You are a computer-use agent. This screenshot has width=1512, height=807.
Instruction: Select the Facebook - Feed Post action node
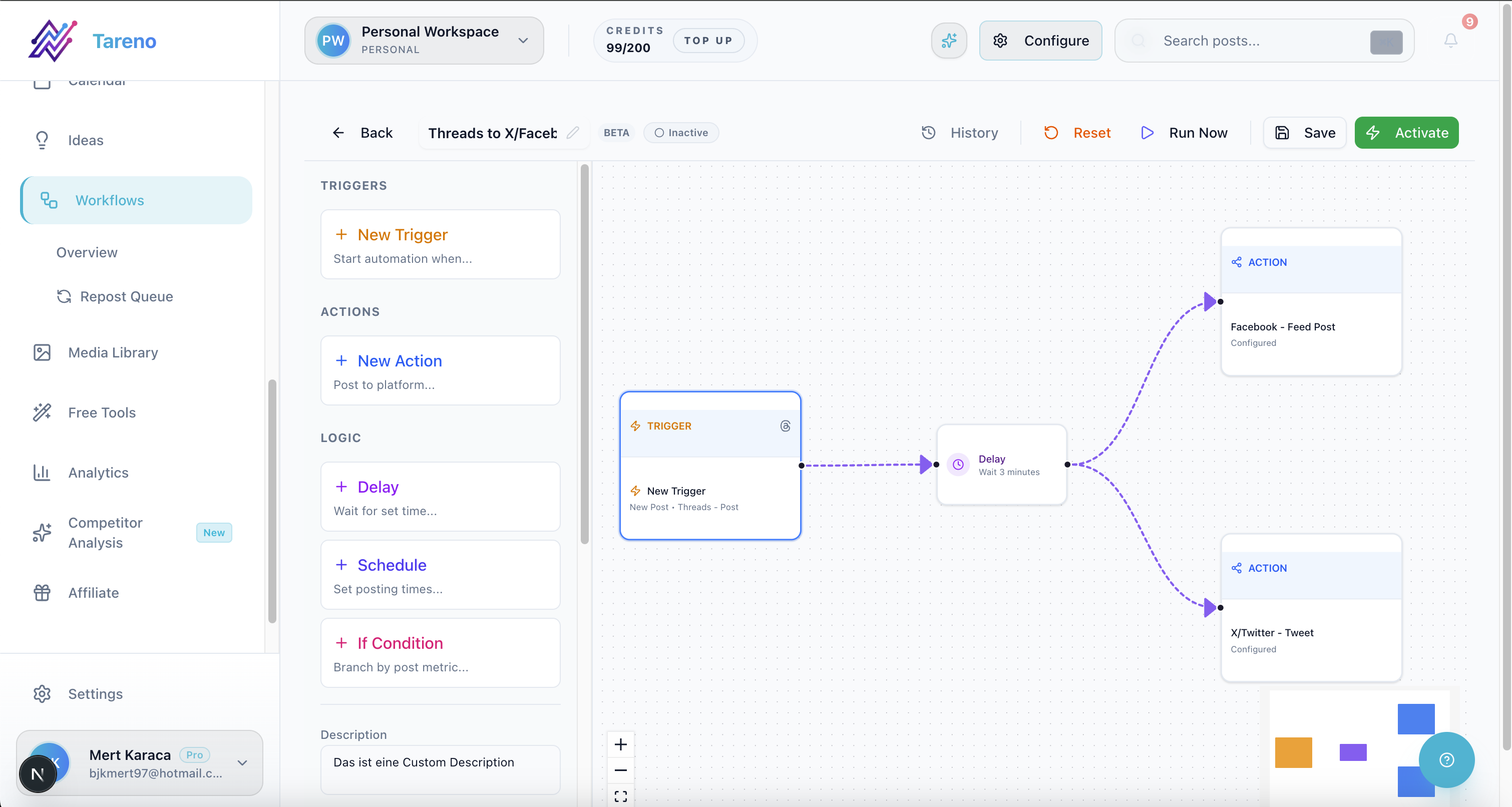[x=1311, y=302]
